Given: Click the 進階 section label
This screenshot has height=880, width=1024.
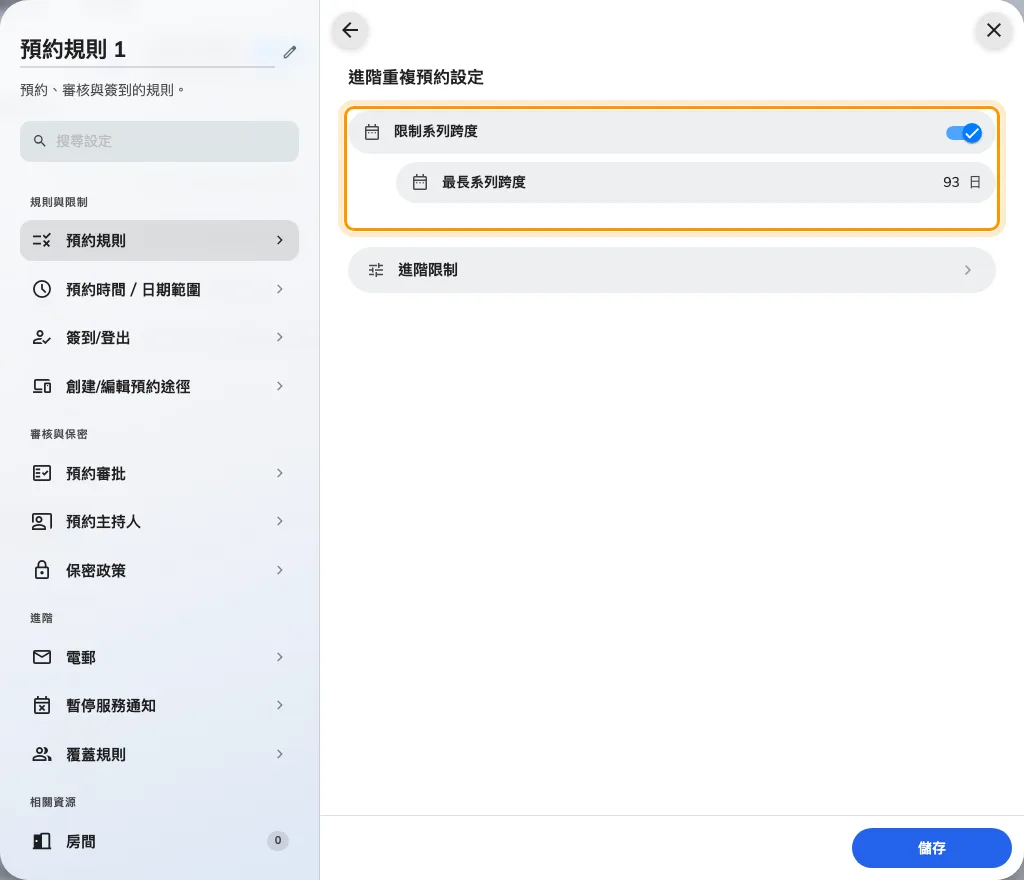Looking at the screenshot, I should (x=41, y=618).
